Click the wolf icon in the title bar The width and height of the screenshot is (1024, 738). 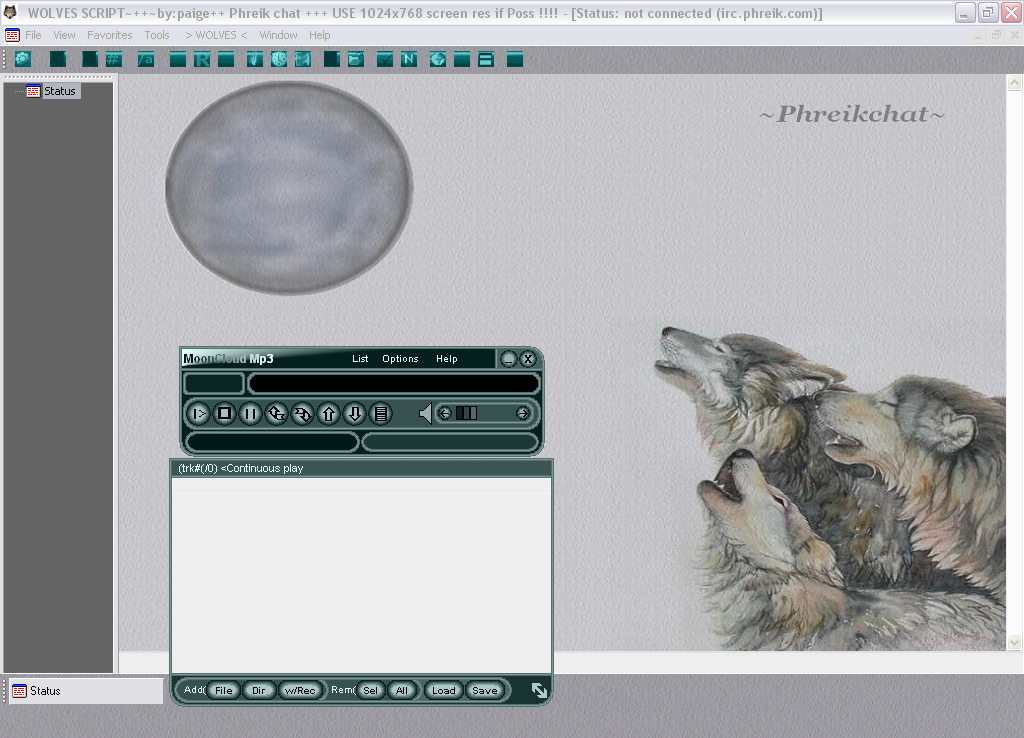[10, 12]
